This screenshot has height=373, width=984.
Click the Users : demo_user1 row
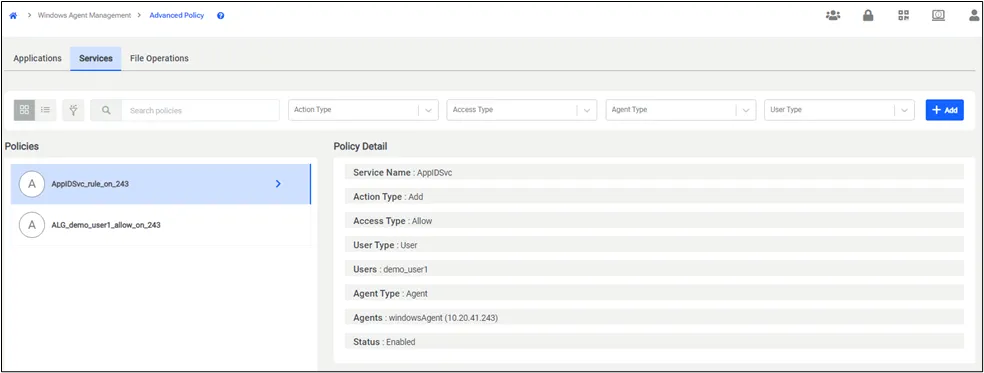[x=655, y=269]
